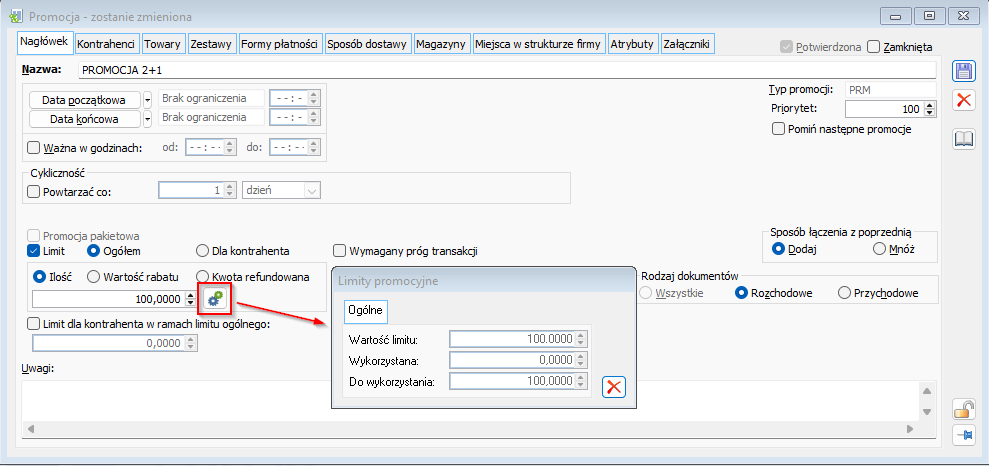Click the Nazwa field containing PROMOCJA 2+1
Viewport: 989px width, 466px height.
(x=507, y=71)
